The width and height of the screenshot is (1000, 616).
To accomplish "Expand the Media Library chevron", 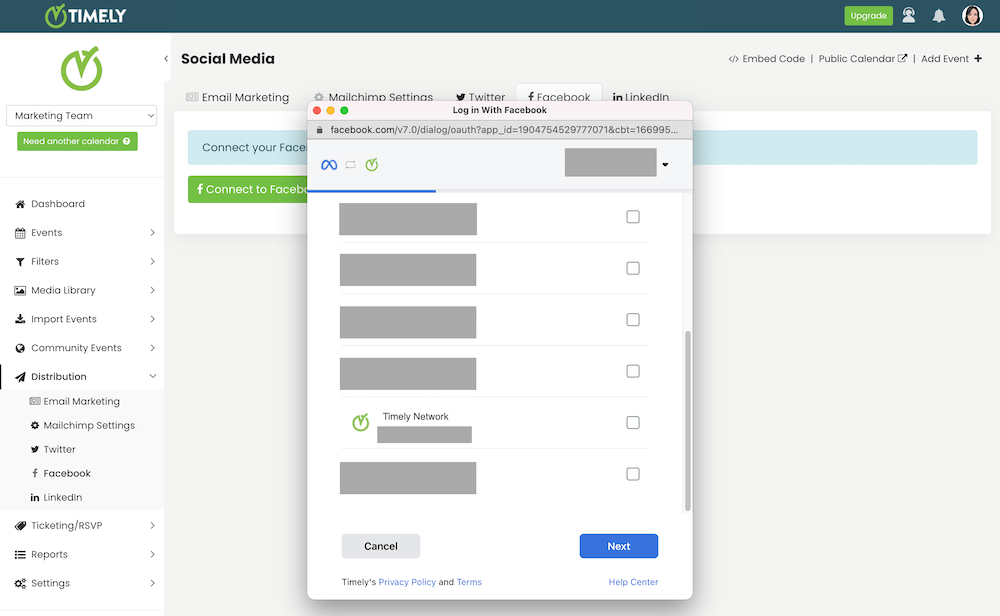I will [x=152, y=290].
